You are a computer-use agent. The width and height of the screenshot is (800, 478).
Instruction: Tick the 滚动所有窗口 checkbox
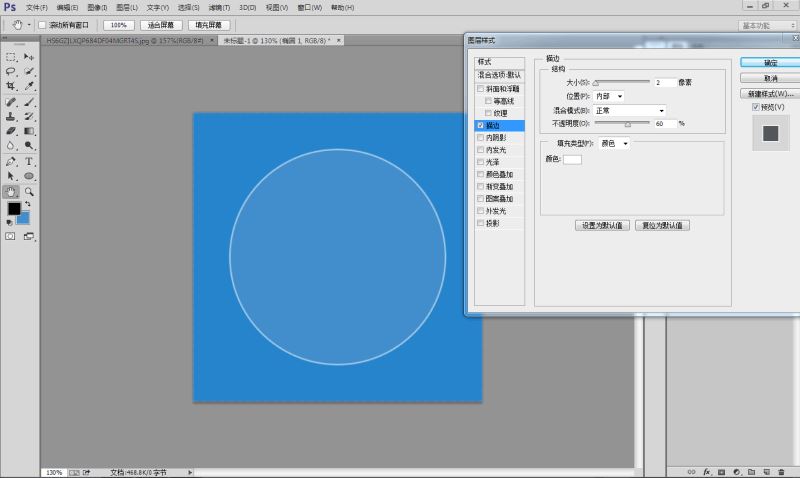point(42,24)
